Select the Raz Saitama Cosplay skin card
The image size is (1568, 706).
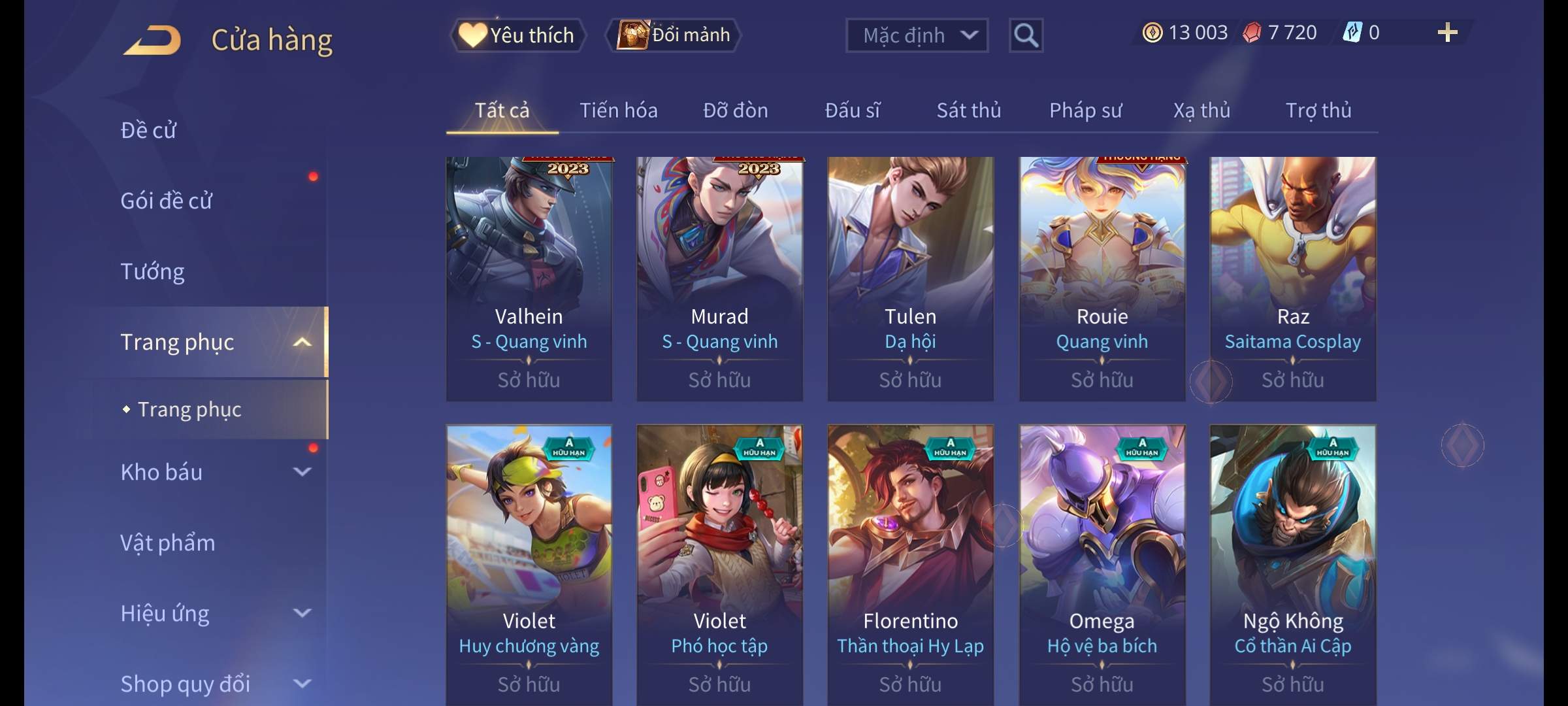(1293, 278)
